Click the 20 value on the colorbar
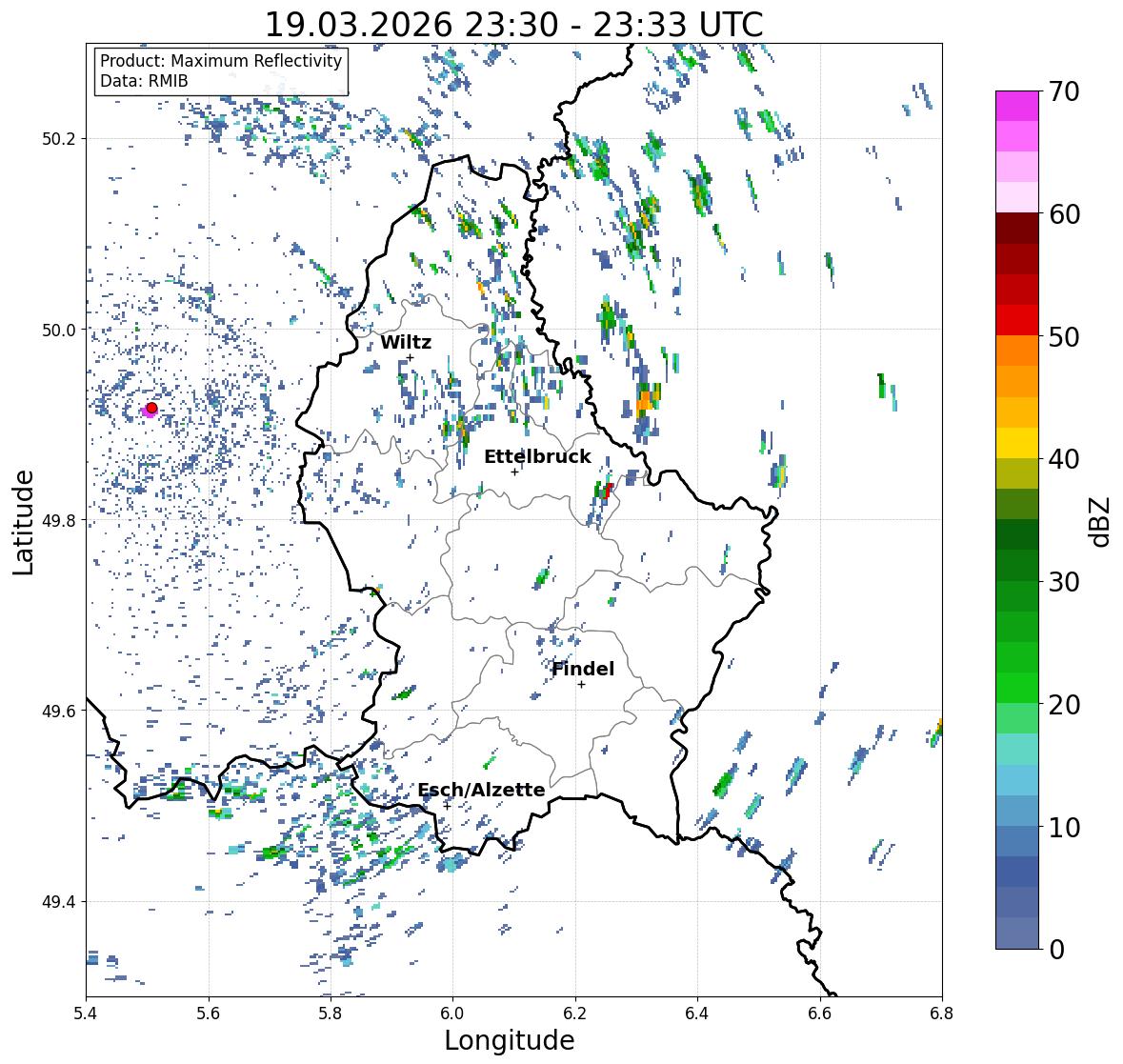 pyautogui.click(x=1064, y=705)
